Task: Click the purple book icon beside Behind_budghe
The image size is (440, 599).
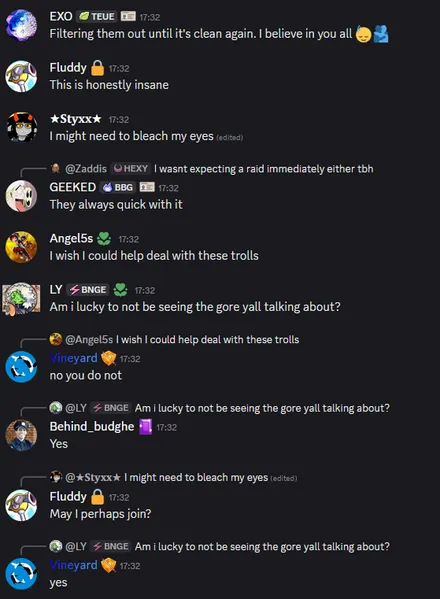Action: coord(145,427)
